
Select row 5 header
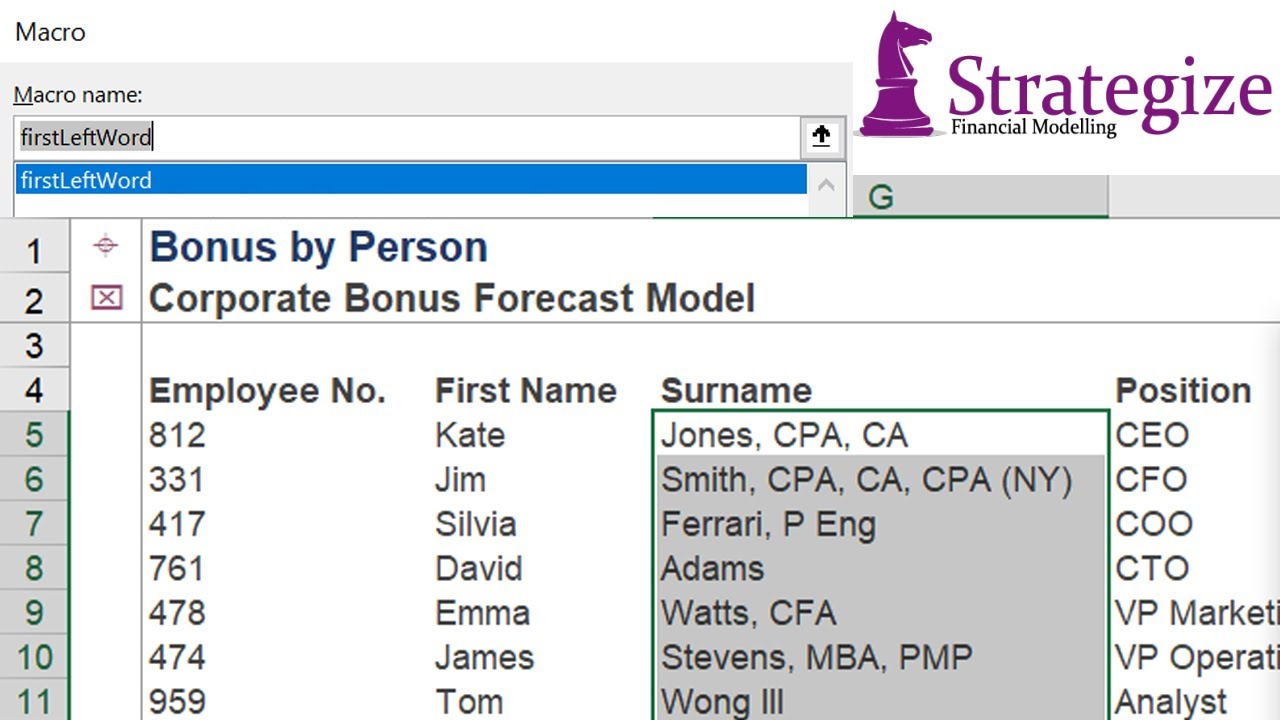pos(35,436)
